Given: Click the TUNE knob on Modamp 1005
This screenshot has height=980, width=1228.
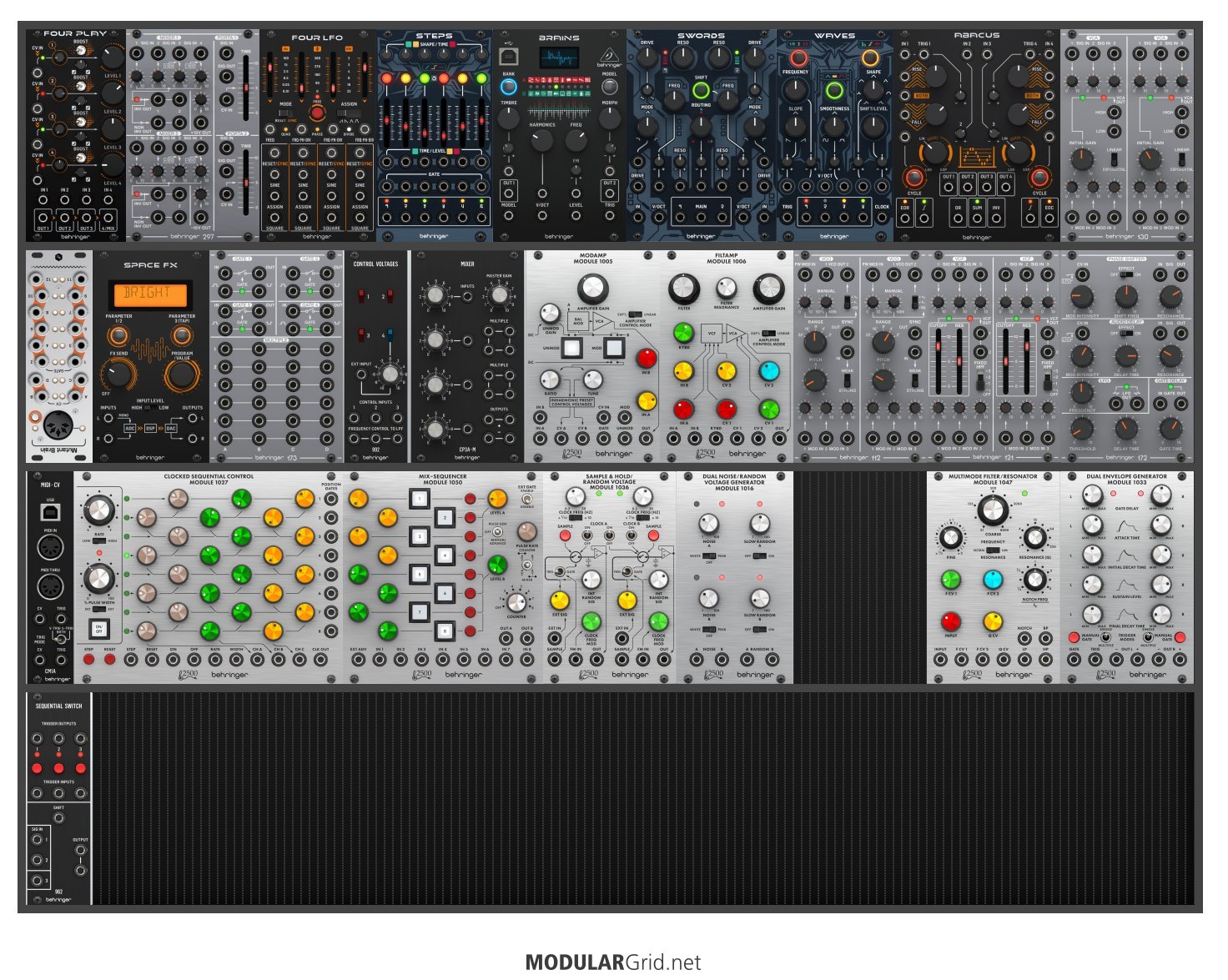Looking at the screenshot, I should pos(593,379).
